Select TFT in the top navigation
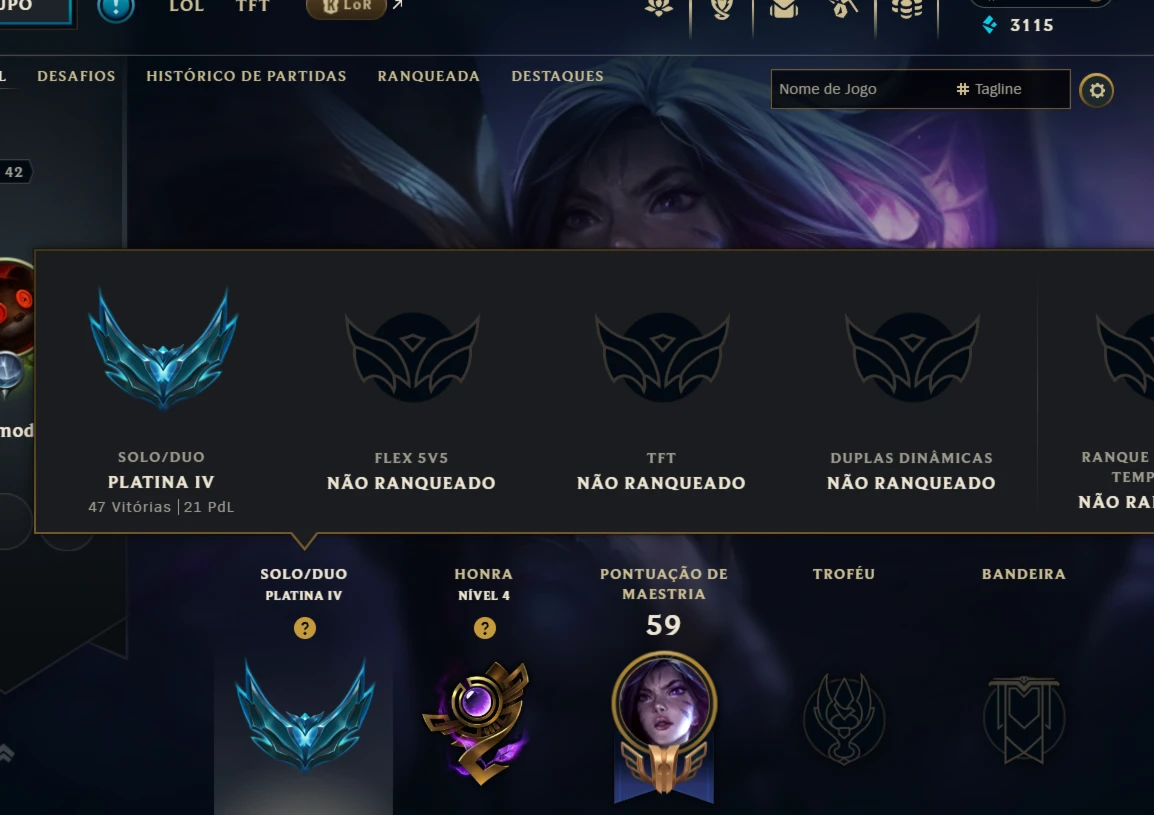Image resolution: width=1154 pixels, height=815 pixels. [252, 7]
